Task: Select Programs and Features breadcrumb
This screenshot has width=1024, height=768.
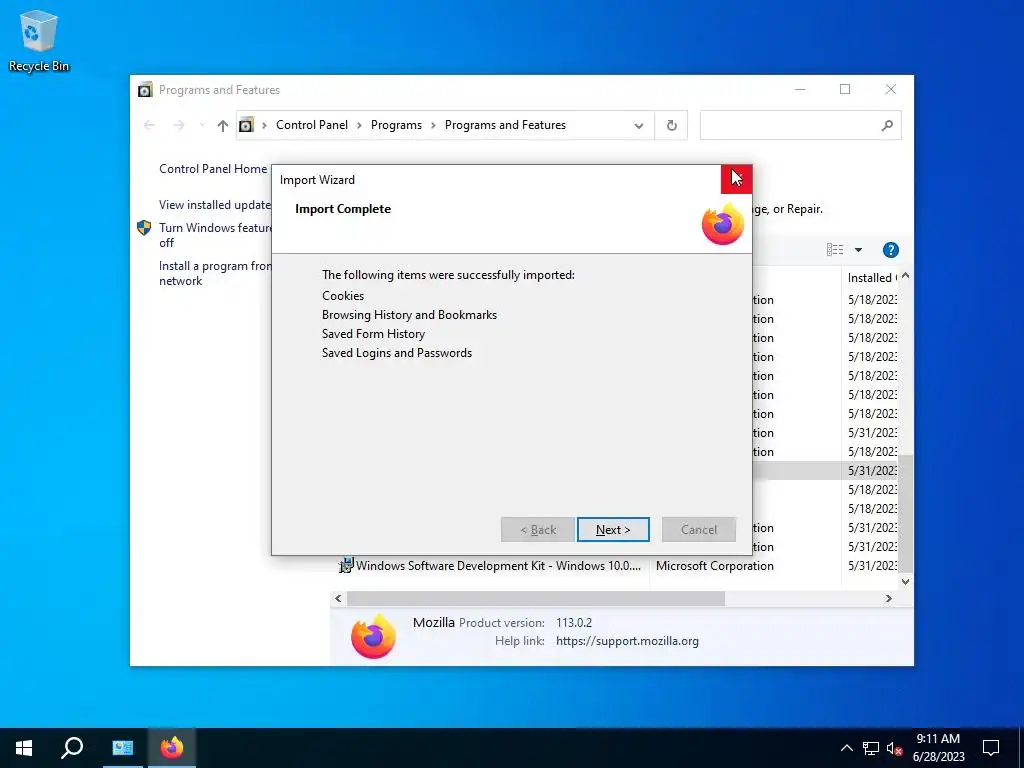Action: (505, 125)
